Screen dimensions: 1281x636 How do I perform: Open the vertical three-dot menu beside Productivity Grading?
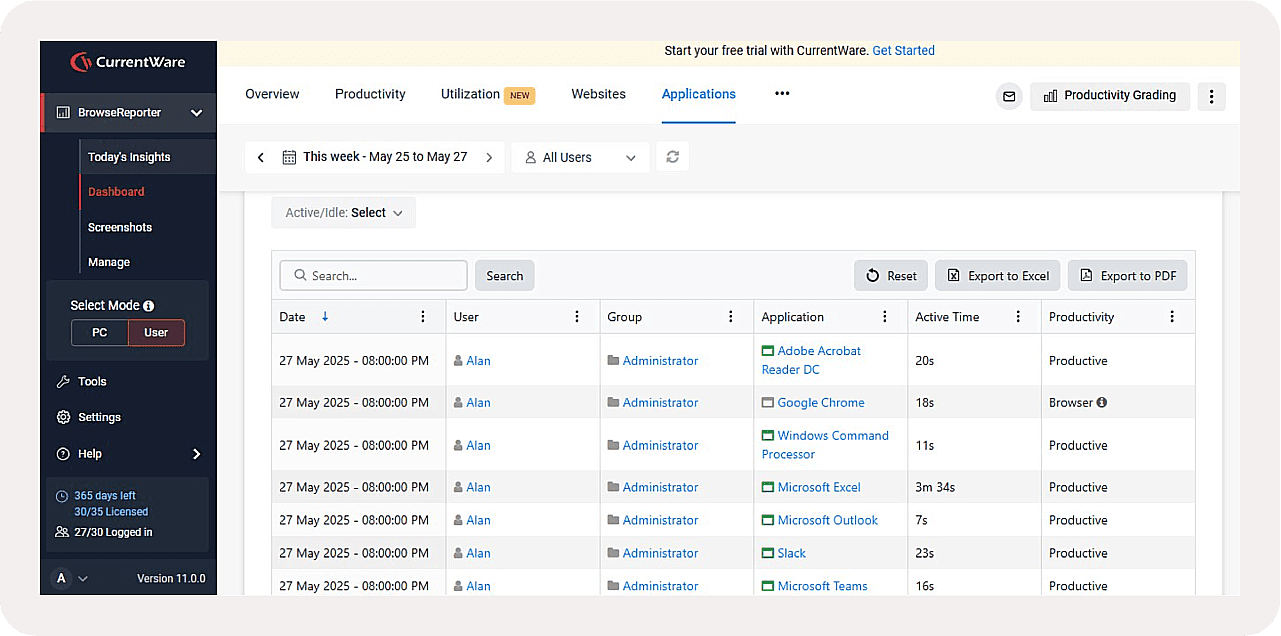1211,96
